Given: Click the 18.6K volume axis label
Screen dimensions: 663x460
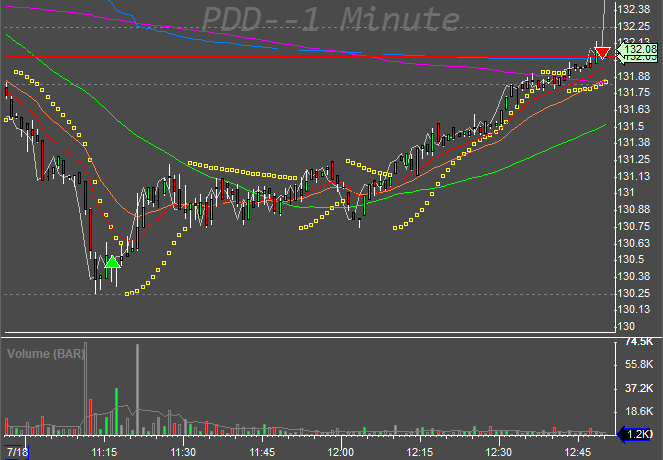Looking at the screenshot, I should [x=639, y=411].
